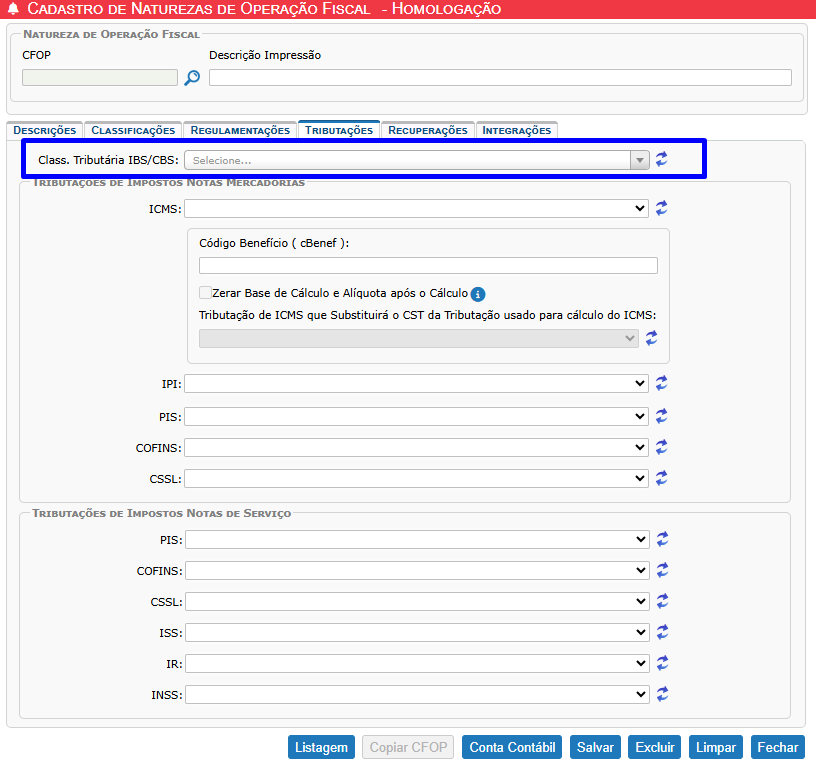Click refresh icon beside ICMS dropdown
Screen dimensions: 816x771
coord(662,208)
